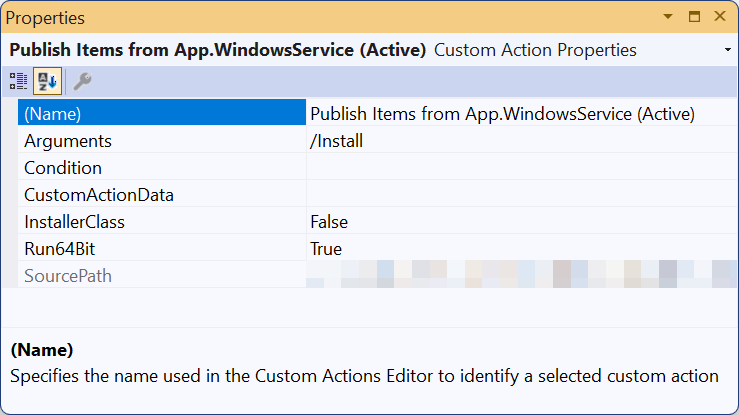Select the (Name) property row
The image size is (739, 415).
click(x=160, y=114)
